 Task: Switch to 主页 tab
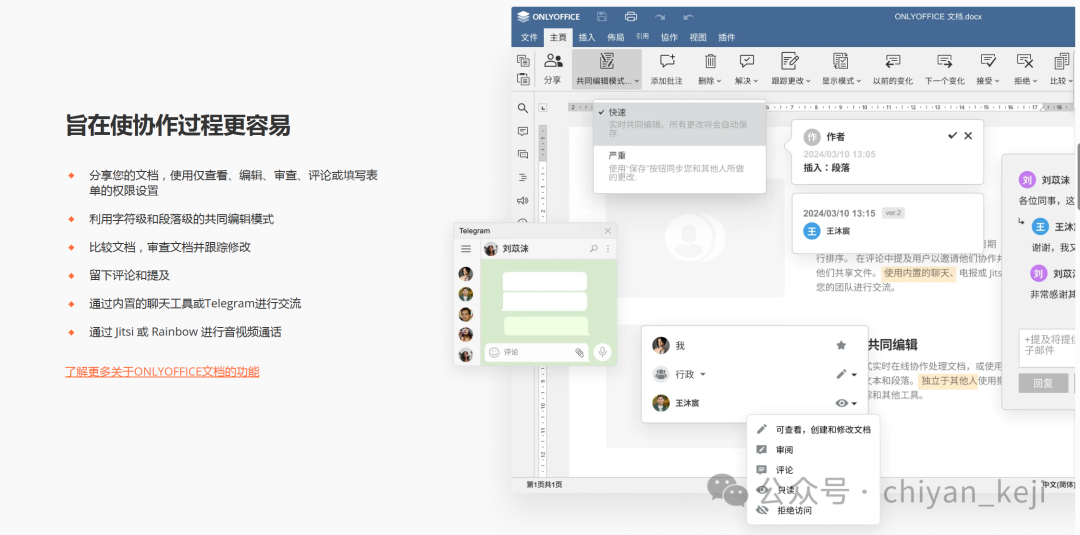[558, 38]
